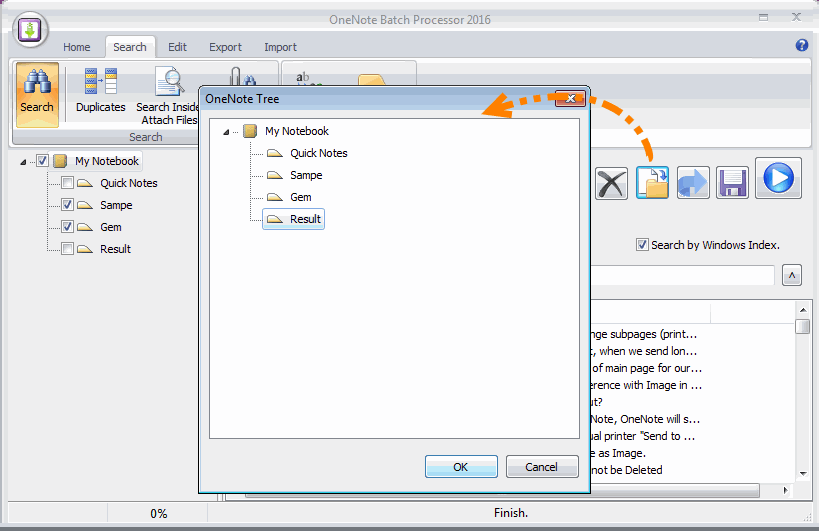
Task: Check the Quick Notes checkbox
Action: pos(67,183)
